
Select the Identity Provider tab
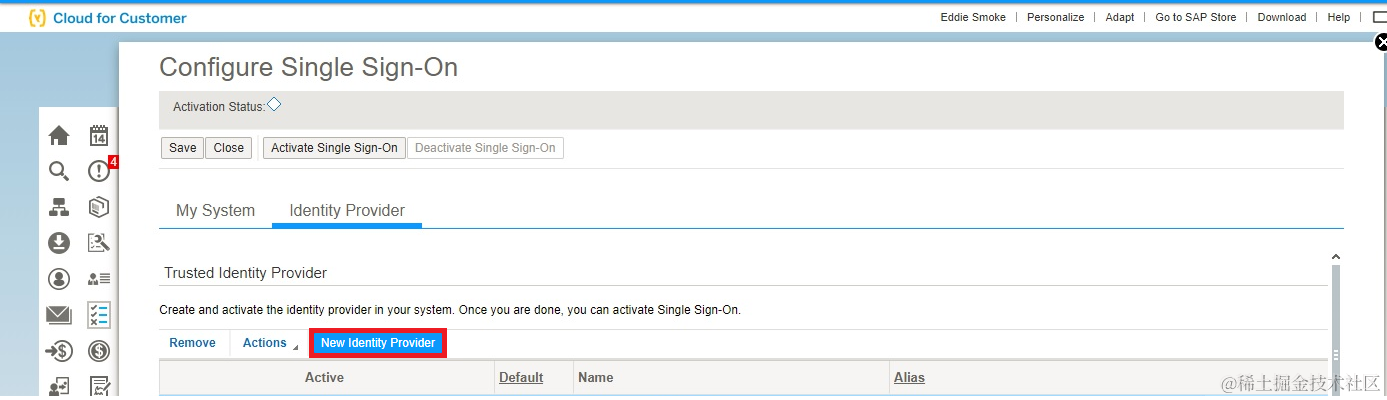click(347, 211)
